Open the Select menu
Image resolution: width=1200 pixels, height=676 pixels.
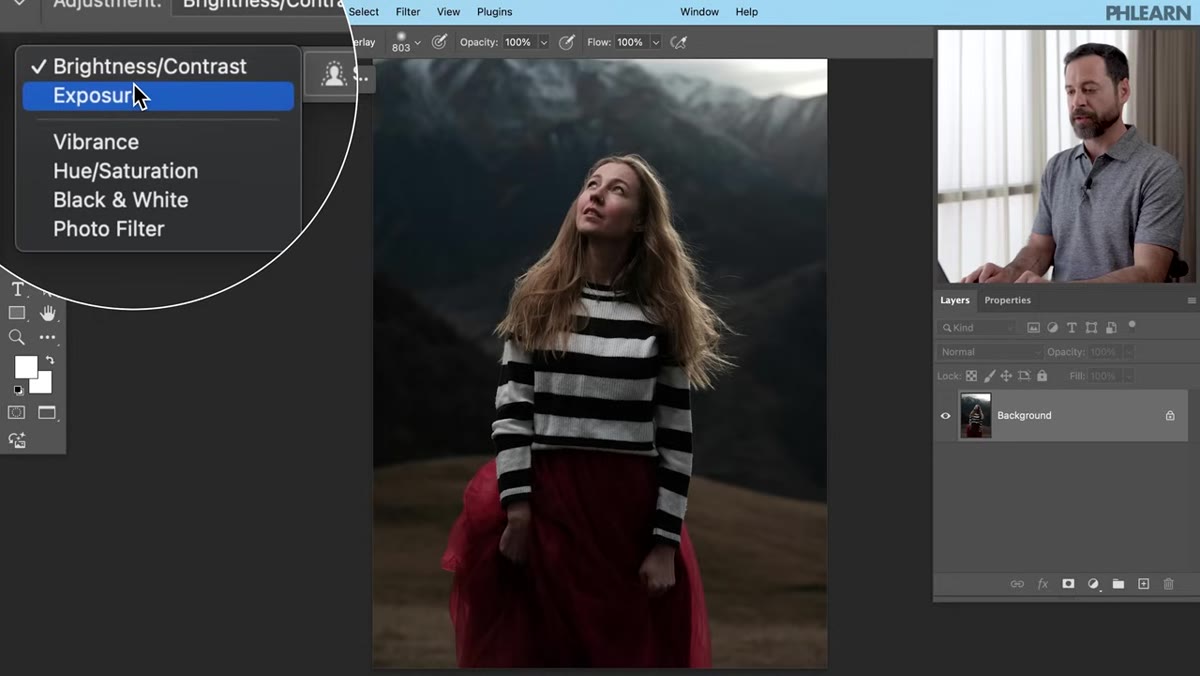click(x=364, y=12)
